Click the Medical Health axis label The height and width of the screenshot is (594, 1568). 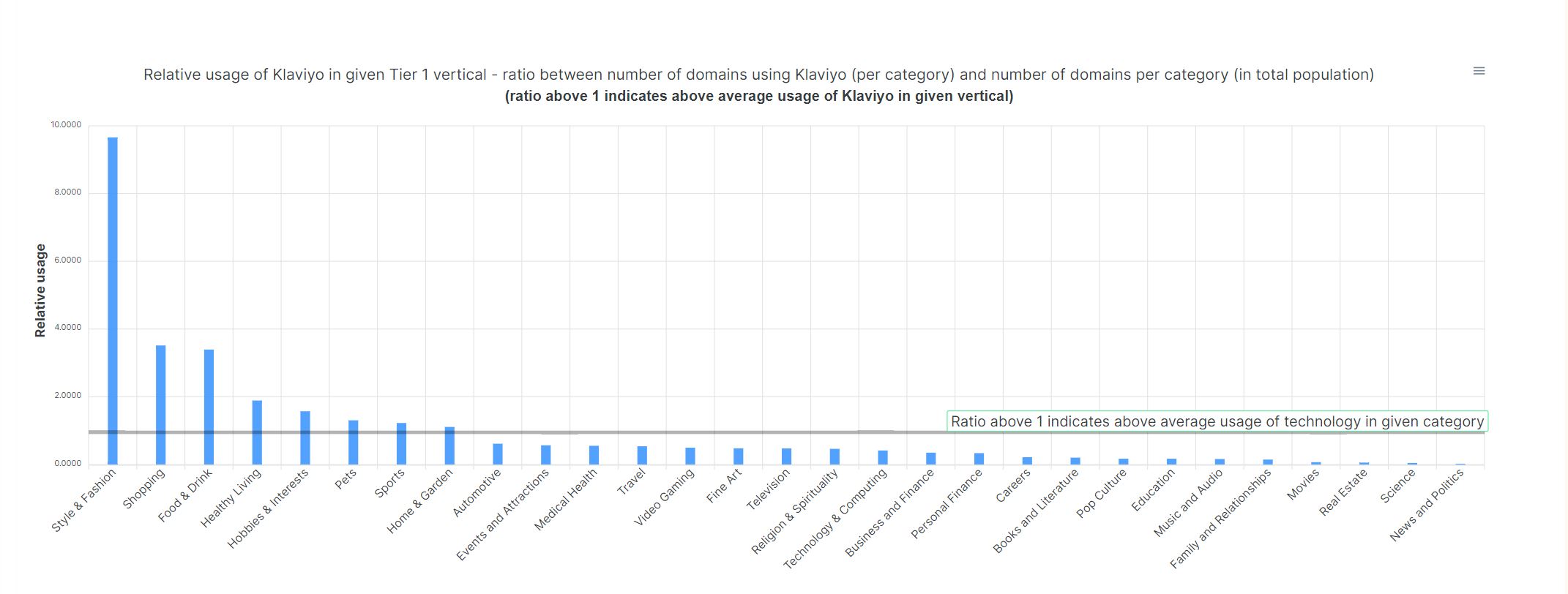[566, 500]
